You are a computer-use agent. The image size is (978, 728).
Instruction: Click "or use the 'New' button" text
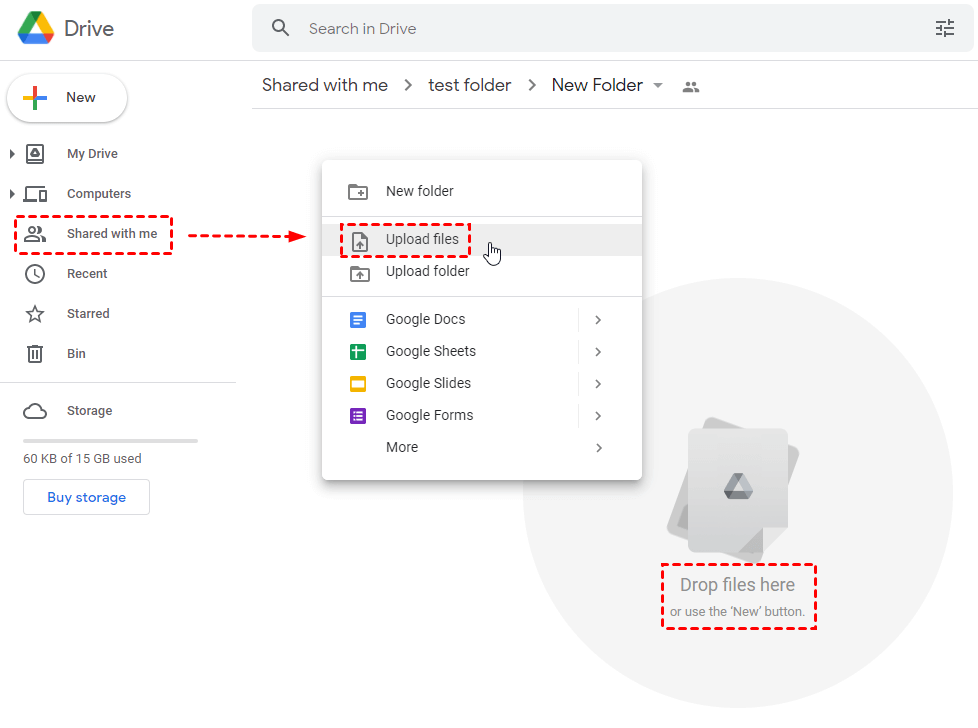737,612
